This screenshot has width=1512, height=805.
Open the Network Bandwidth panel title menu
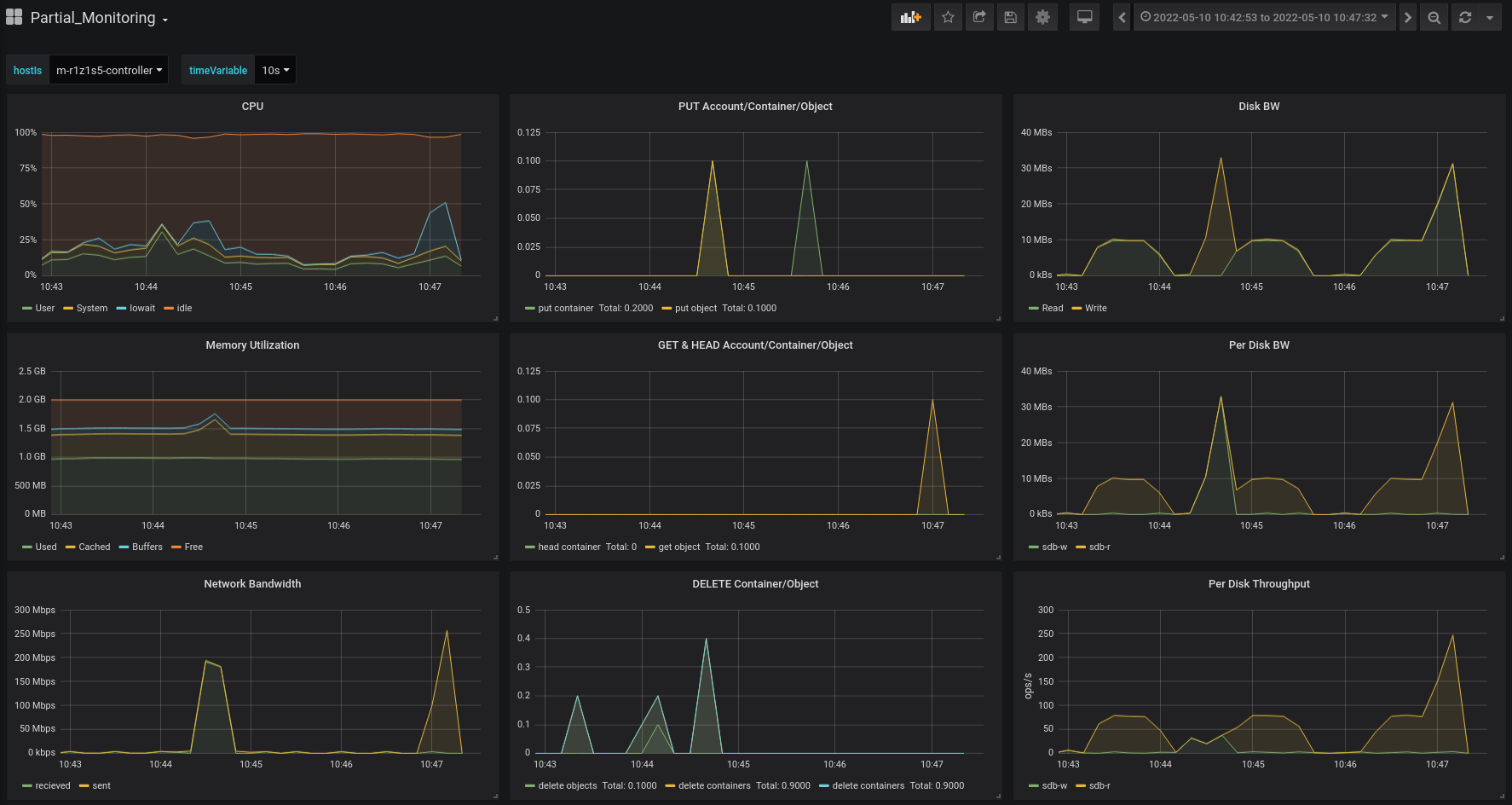coord(252,584)
